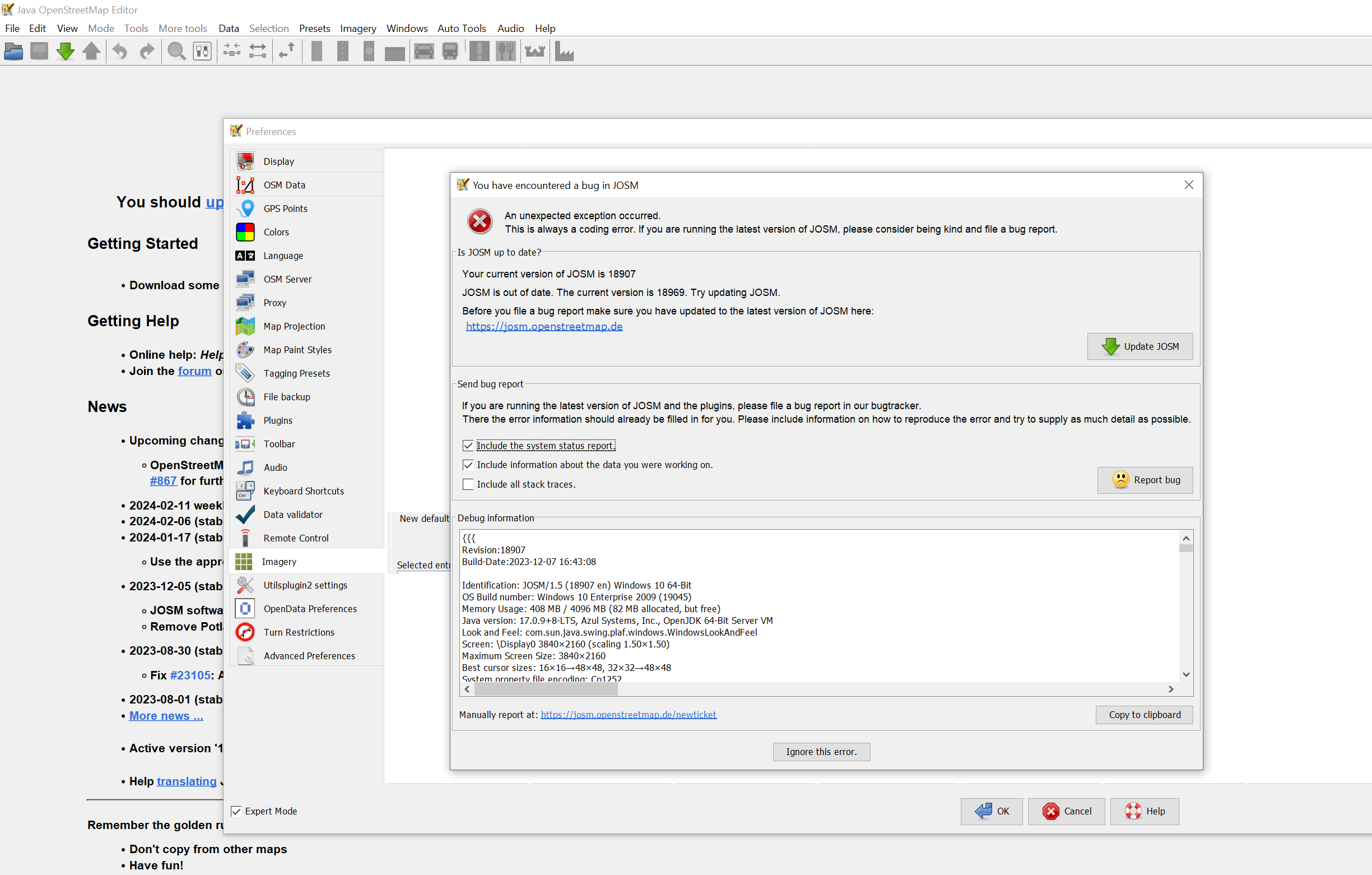
Task: Open the Imagery menu in menu bar
Action: (358, 28)
